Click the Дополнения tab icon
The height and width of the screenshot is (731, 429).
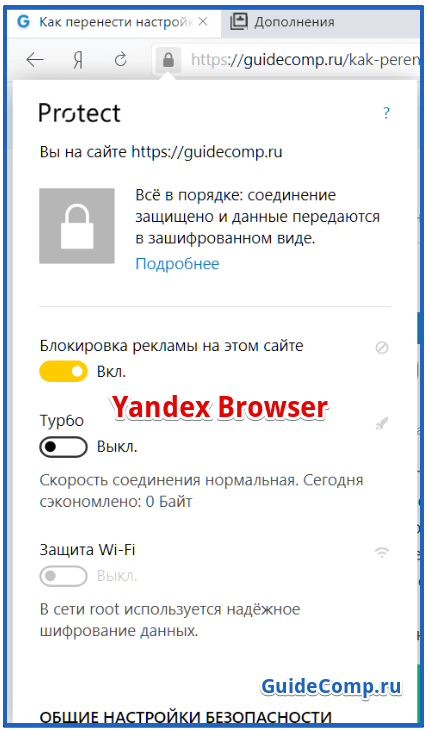click(x=239, y=21)
